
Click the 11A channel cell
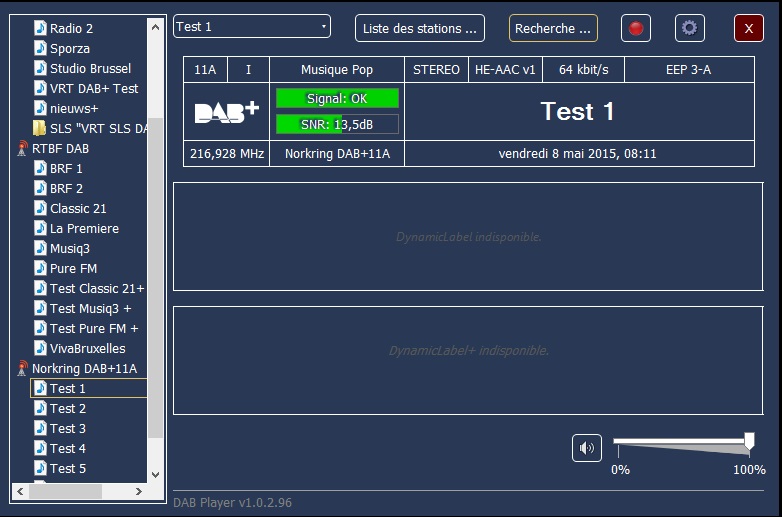click(205, 69)
